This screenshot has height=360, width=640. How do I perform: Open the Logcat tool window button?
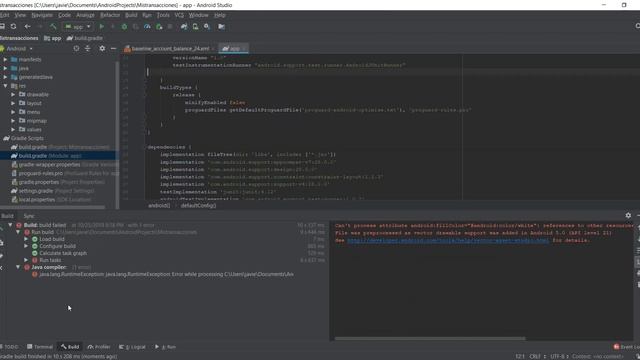(132, 347)
